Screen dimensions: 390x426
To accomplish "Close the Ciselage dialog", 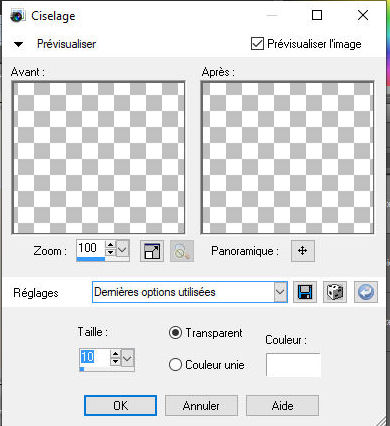I will pos(363,15).
